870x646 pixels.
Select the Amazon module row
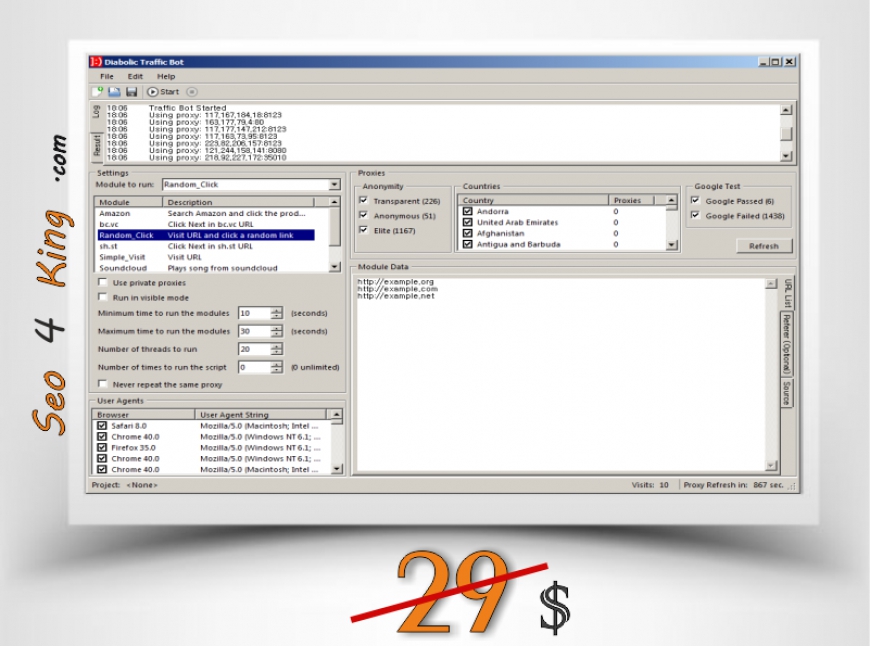pos(206,213)
